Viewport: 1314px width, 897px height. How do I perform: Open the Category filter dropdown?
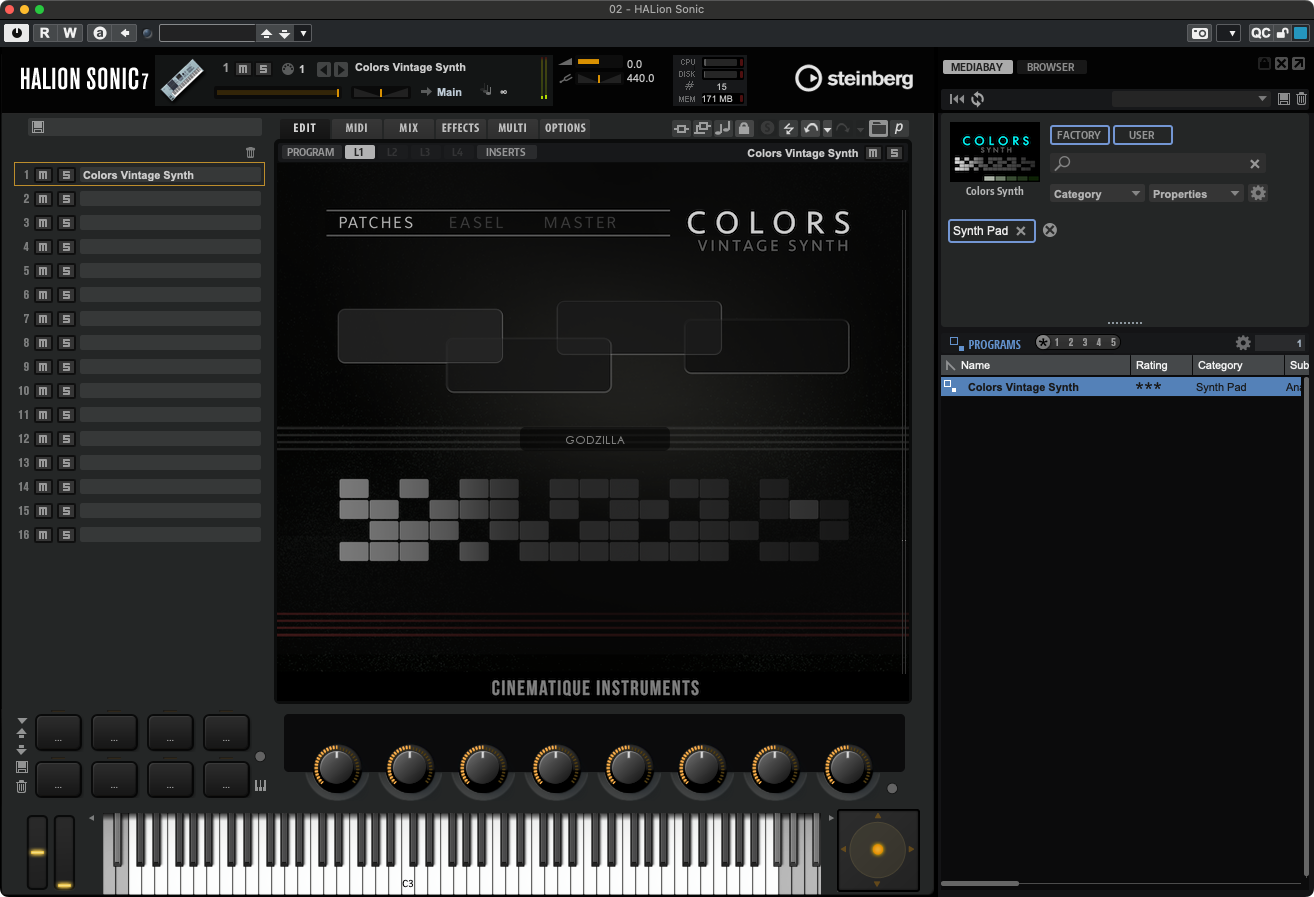(1097, 194)
